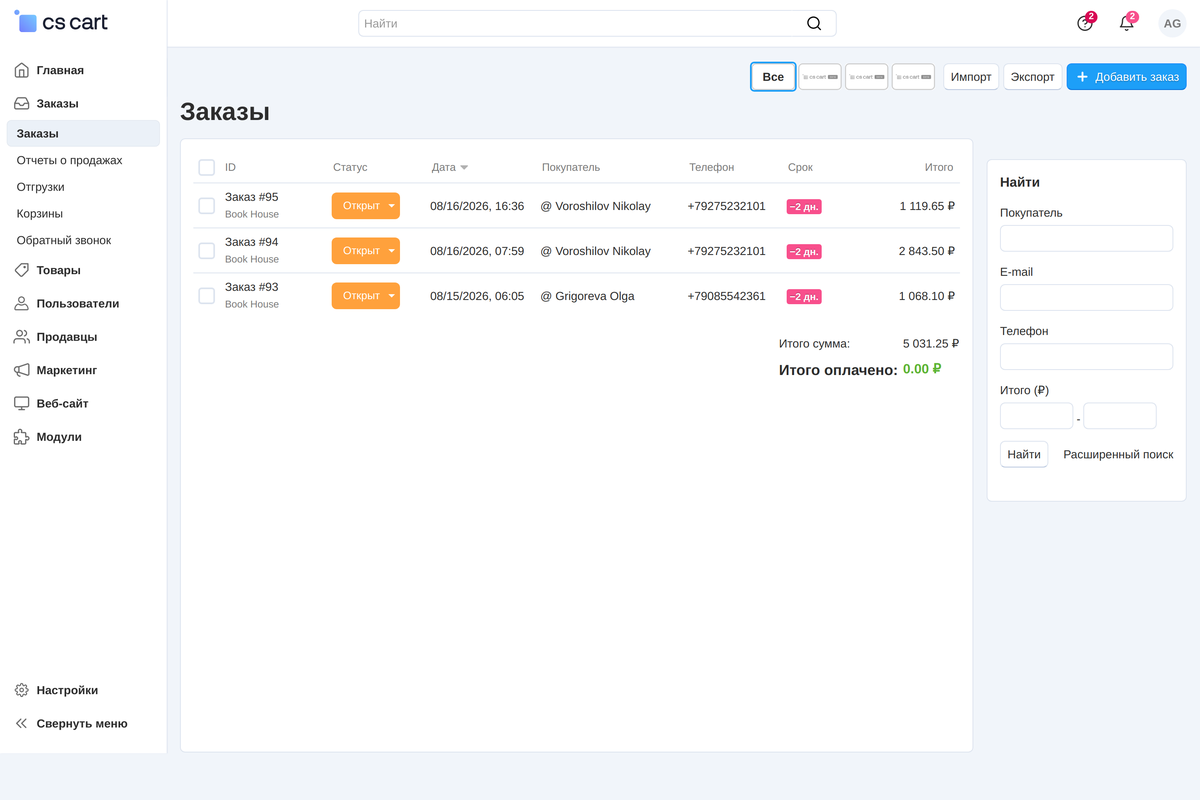Open the notifications bell
1200x800 pixels.
[x=1127, y=23]
